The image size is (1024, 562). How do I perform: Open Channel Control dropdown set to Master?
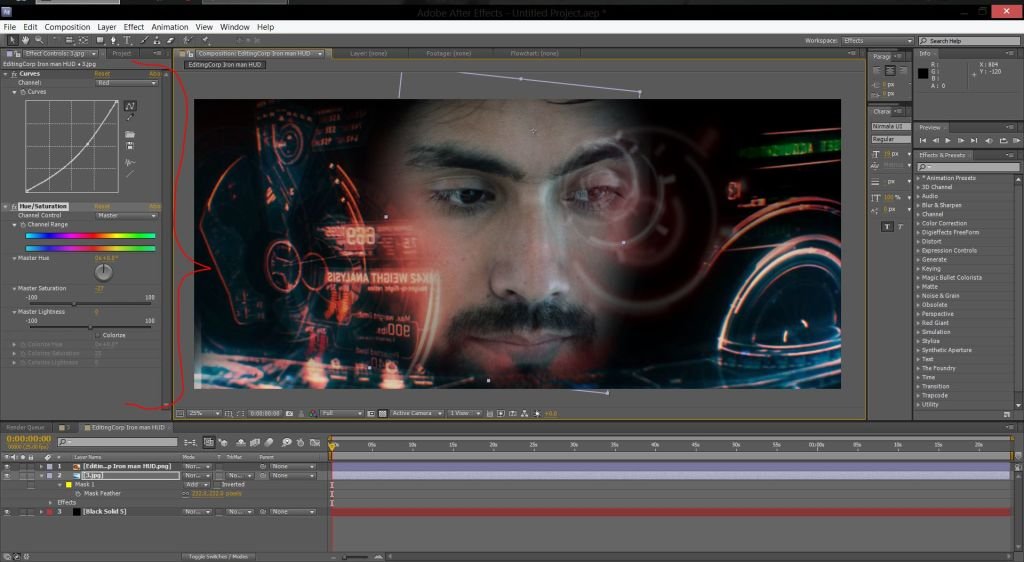(127, 215)
